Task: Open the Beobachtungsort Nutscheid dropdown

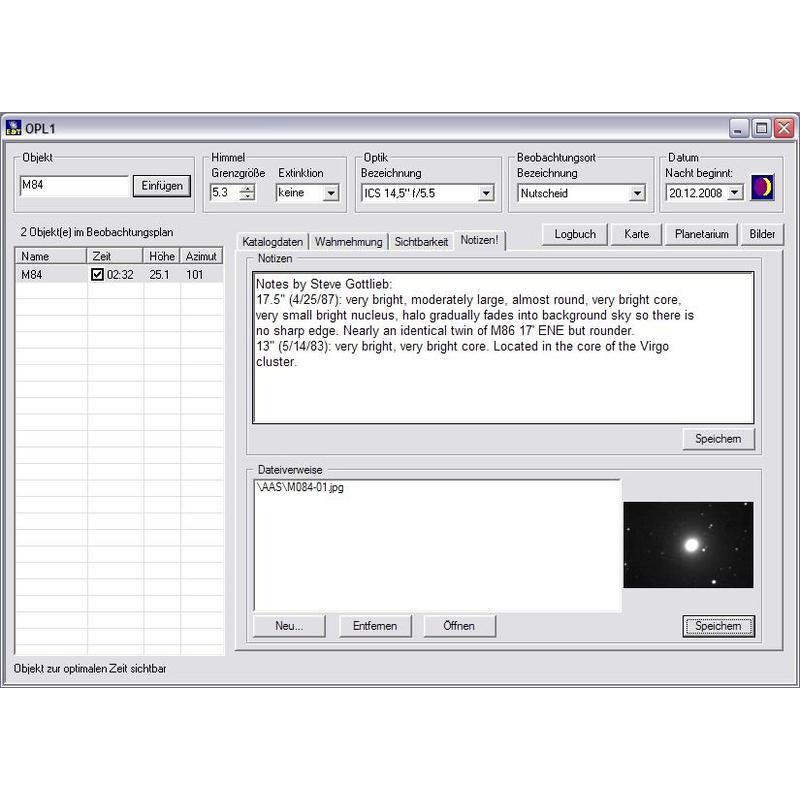Action: pyautogui.click(x=637, y=193)
